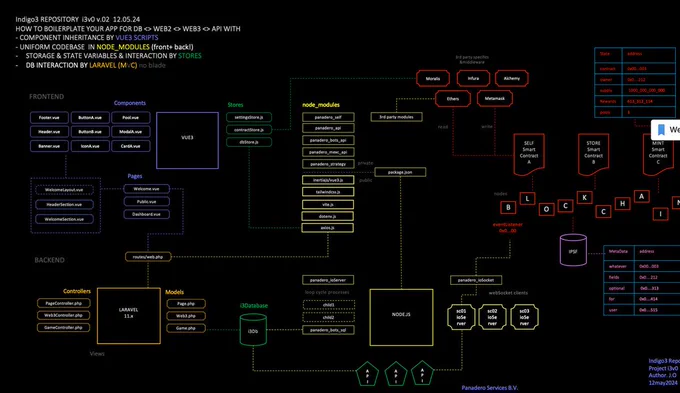This screenshot has height=393, width=680.
Task: Click the NODE.JS square box
Action: pos(401,317)
